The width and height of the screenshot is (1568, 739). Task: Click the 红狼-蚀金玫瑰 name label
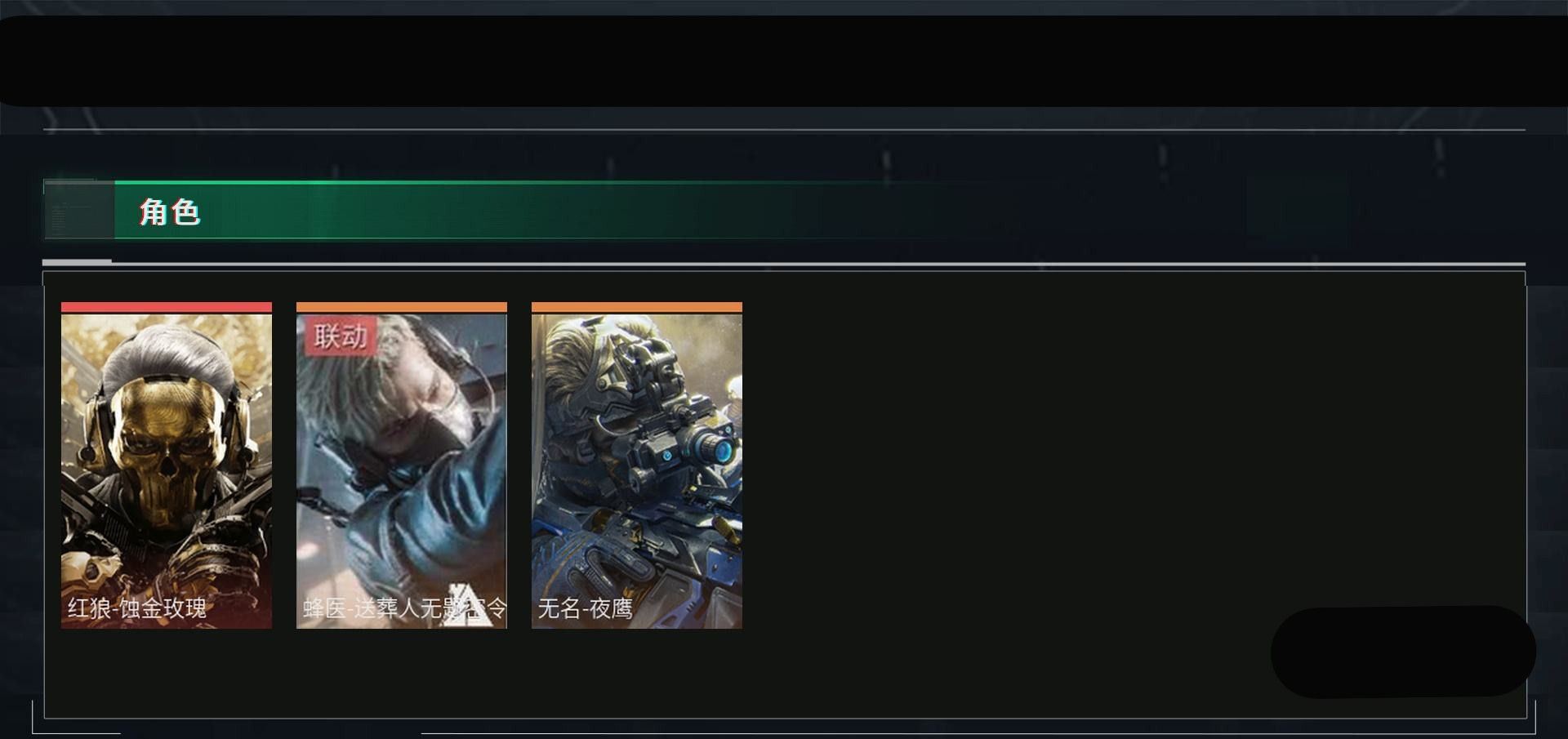coord(137,608)
